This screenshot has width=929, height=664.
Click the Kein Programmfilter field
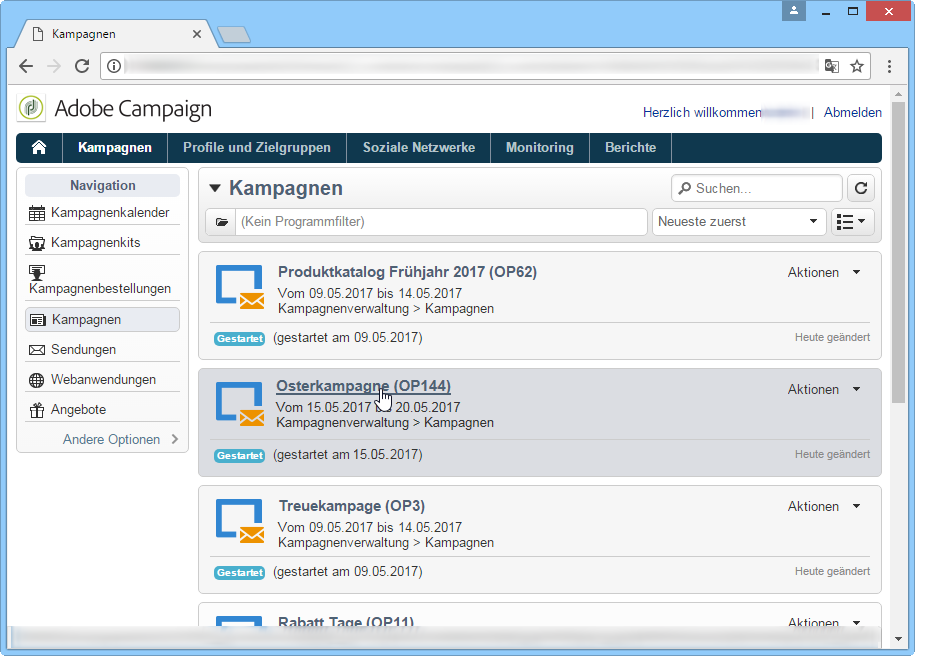point(441,222)
